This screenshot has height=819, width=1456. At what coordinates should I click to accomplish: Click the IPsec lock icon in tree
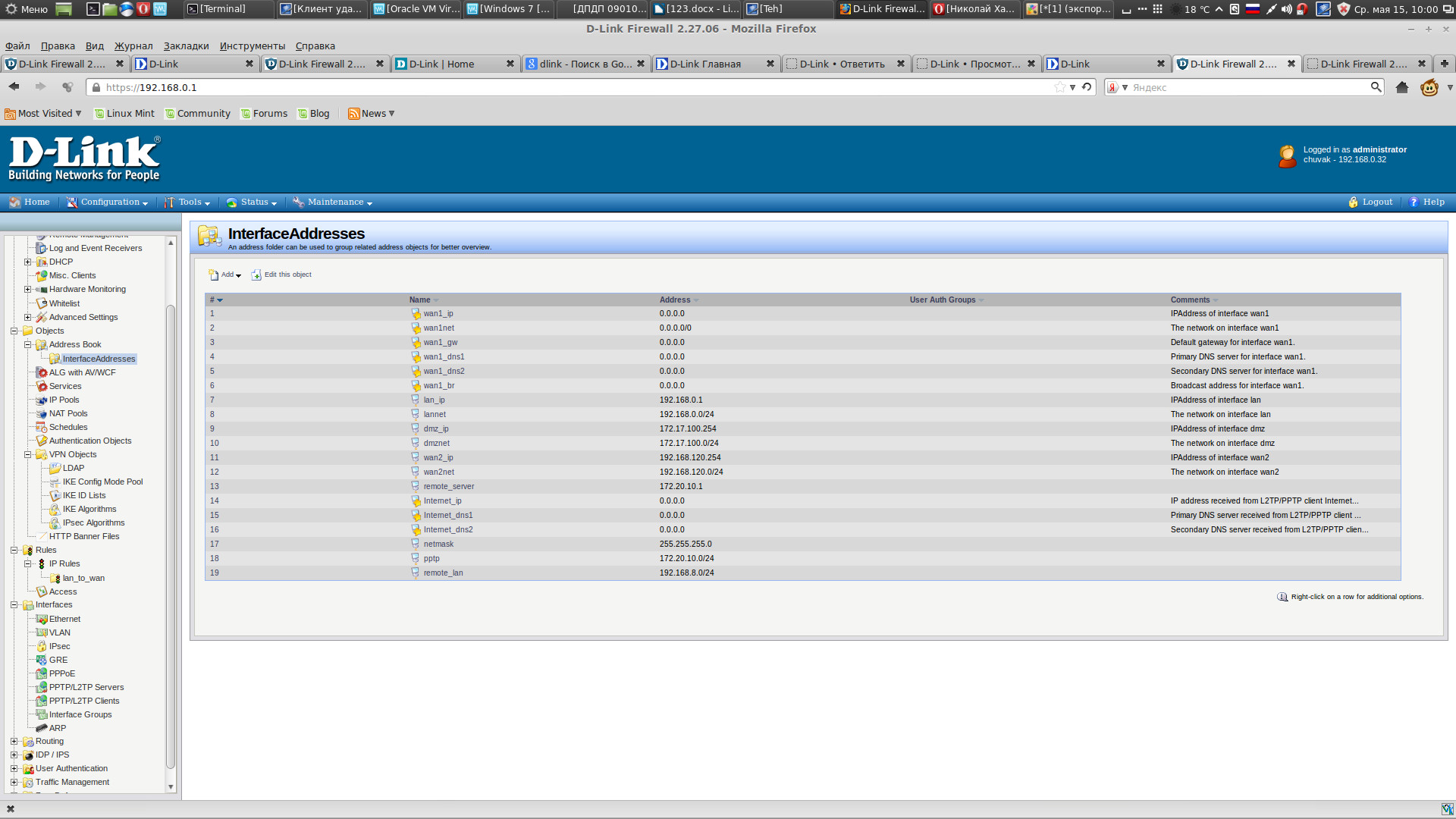(x=42, y=647)
